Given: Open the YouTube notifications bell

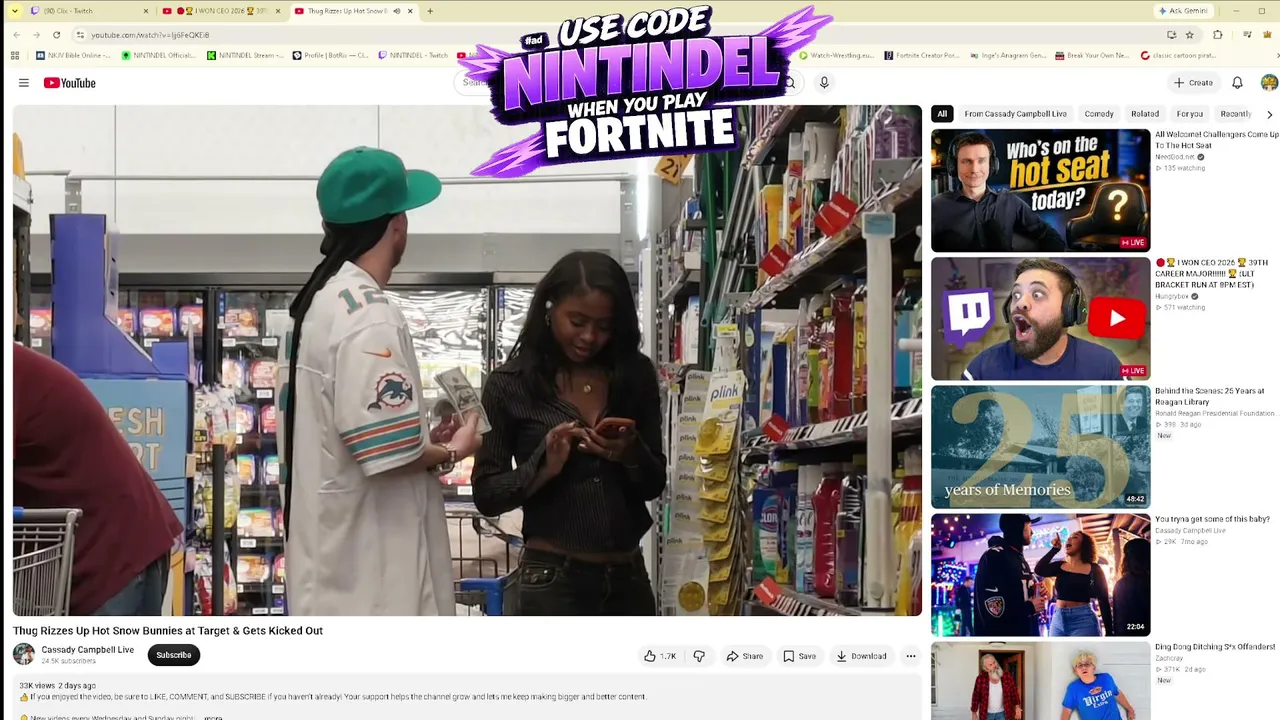Looking at the screenshot, I should pyautogui.click(x=1237, y=83).
